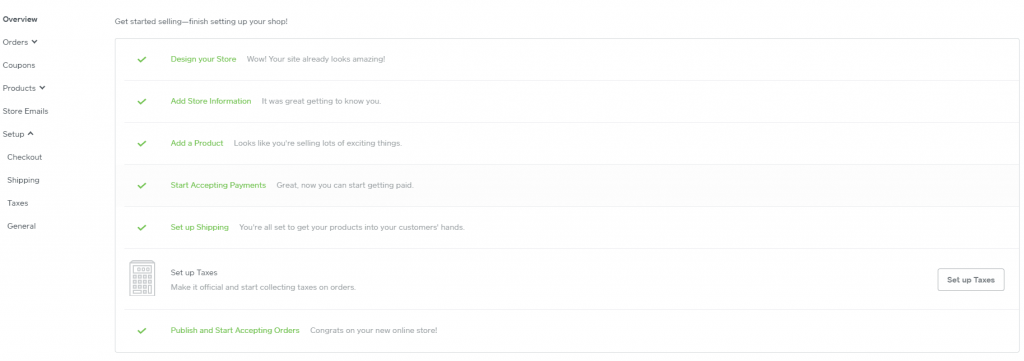Click the checkmark beside Publish and Start Accepting Orders

(142, 331)
